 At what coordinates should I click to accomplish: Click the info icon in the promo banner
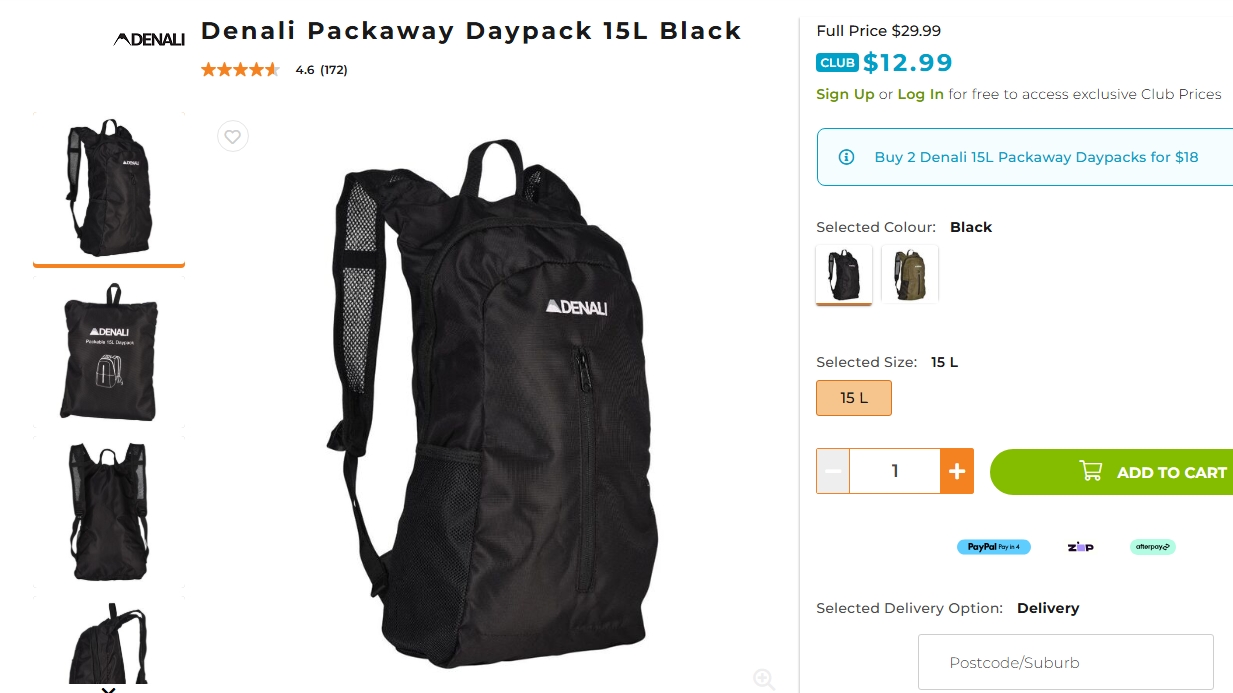coord(846,157)
